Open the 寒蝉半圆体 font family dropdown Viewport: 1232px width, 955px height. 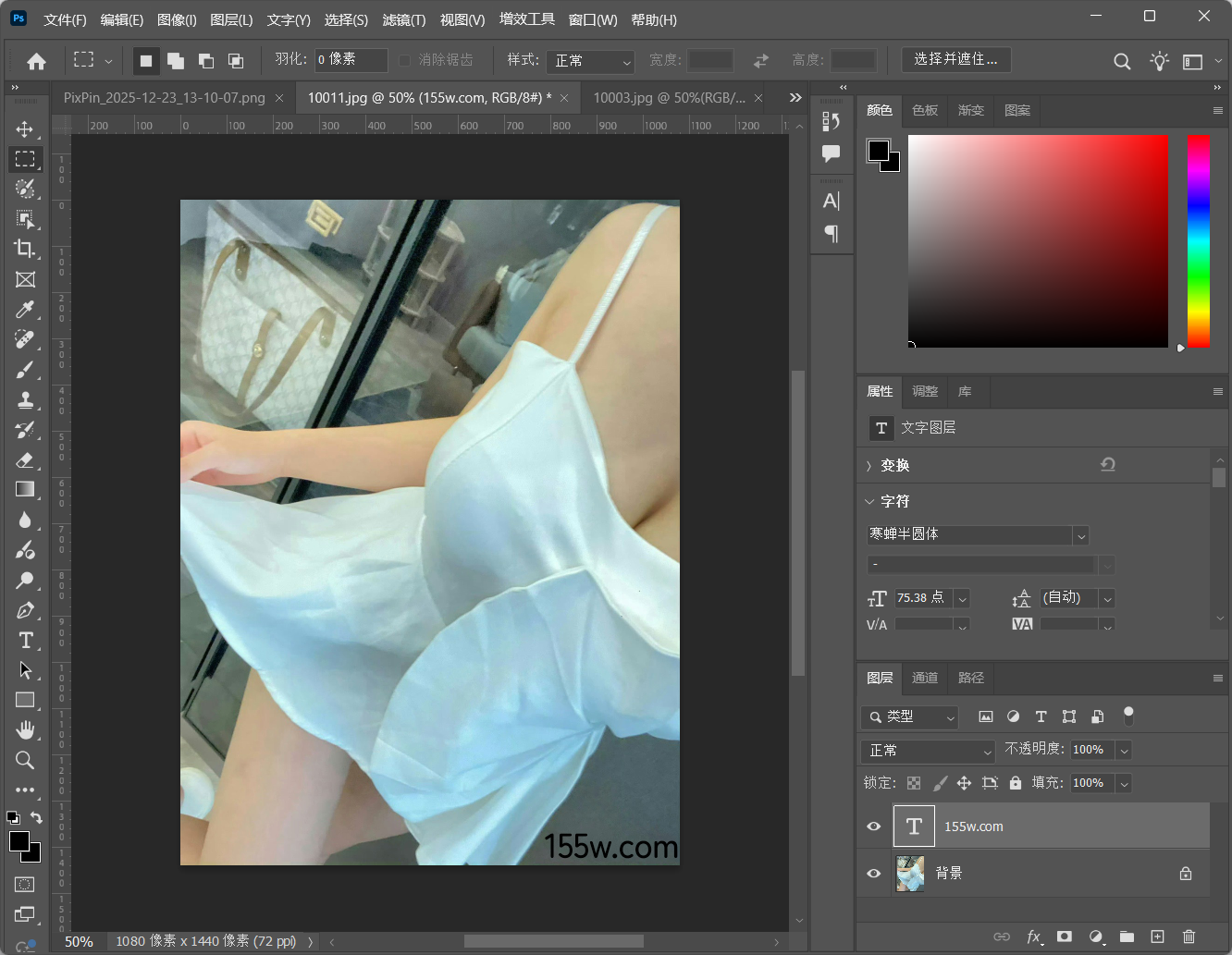tap(1079, 535)
